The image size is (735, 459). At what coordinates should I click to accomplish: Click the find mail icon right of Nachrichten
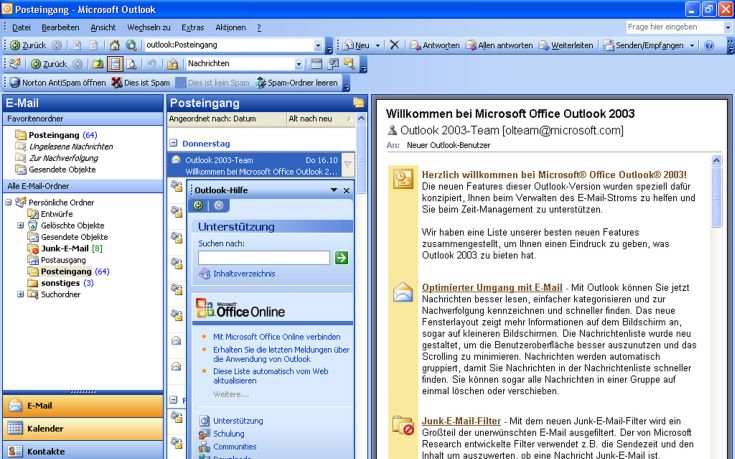click(349, 63)
